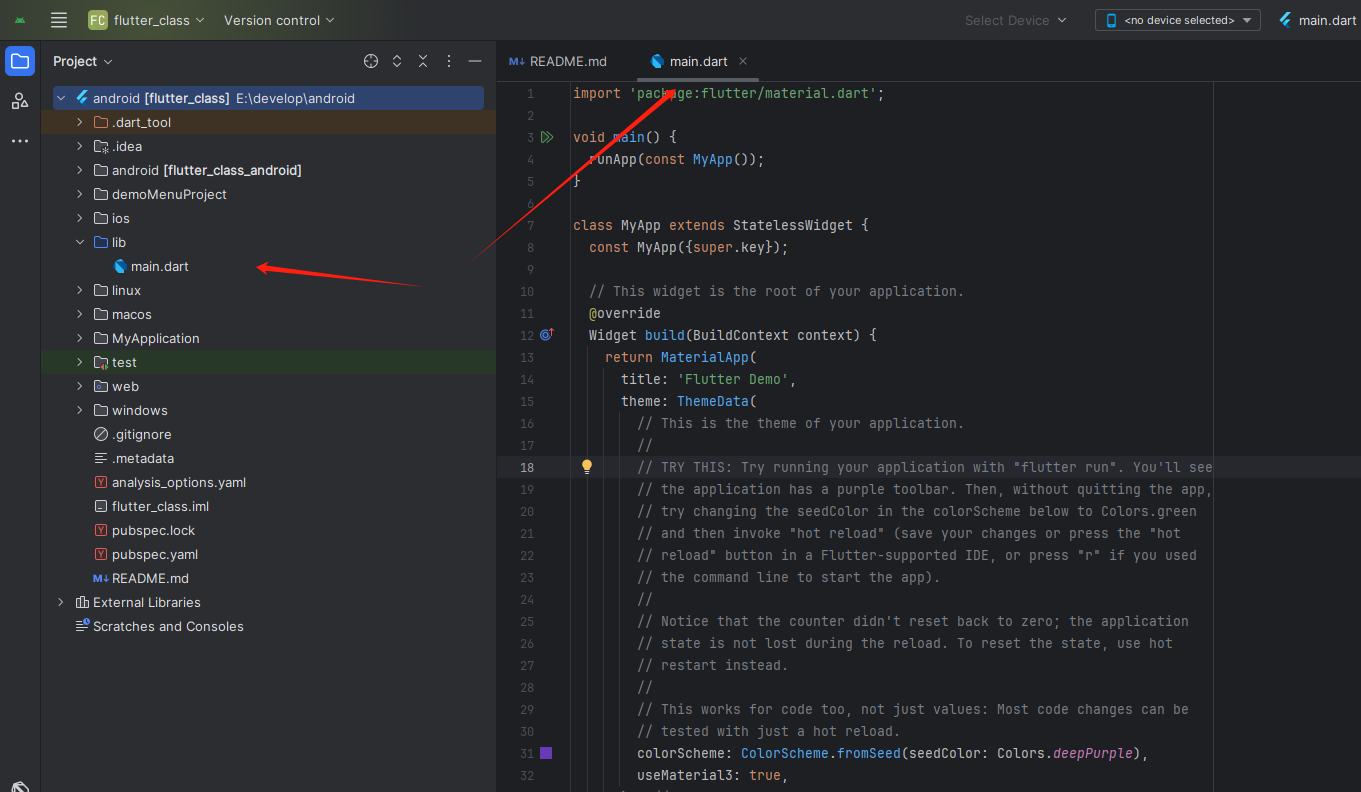
Task: Hide the Project panel with minimize icon
Action: [475, 61]
